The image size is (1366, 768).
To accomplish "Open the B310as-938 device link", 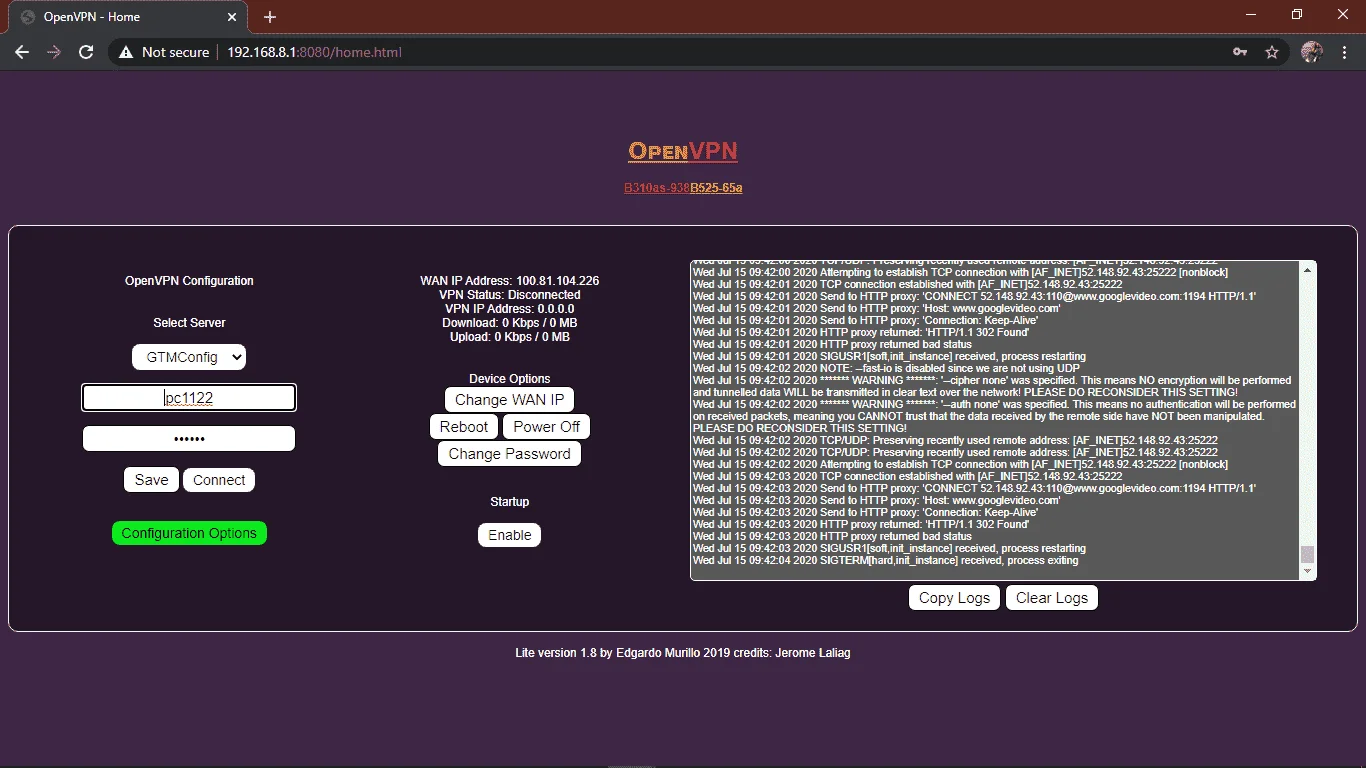I will pyautogui.click(x=657, y=188).
